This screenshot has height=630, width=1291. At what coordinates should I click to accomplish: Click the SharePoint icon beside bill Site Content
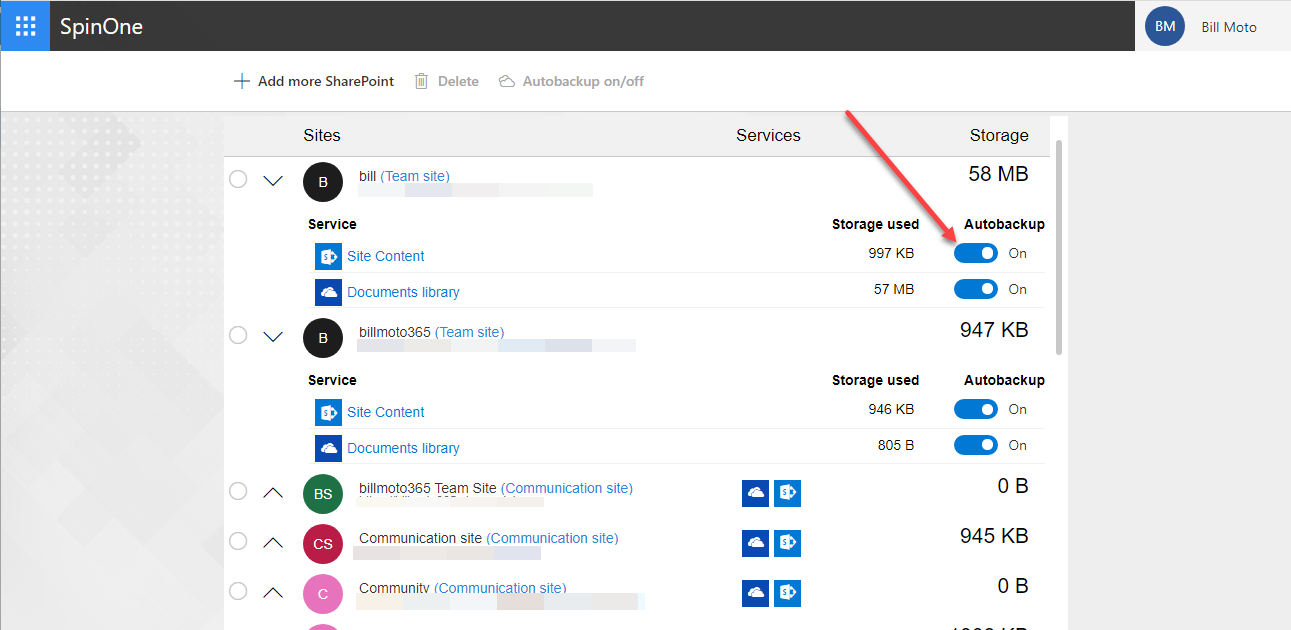coord(328,256)
